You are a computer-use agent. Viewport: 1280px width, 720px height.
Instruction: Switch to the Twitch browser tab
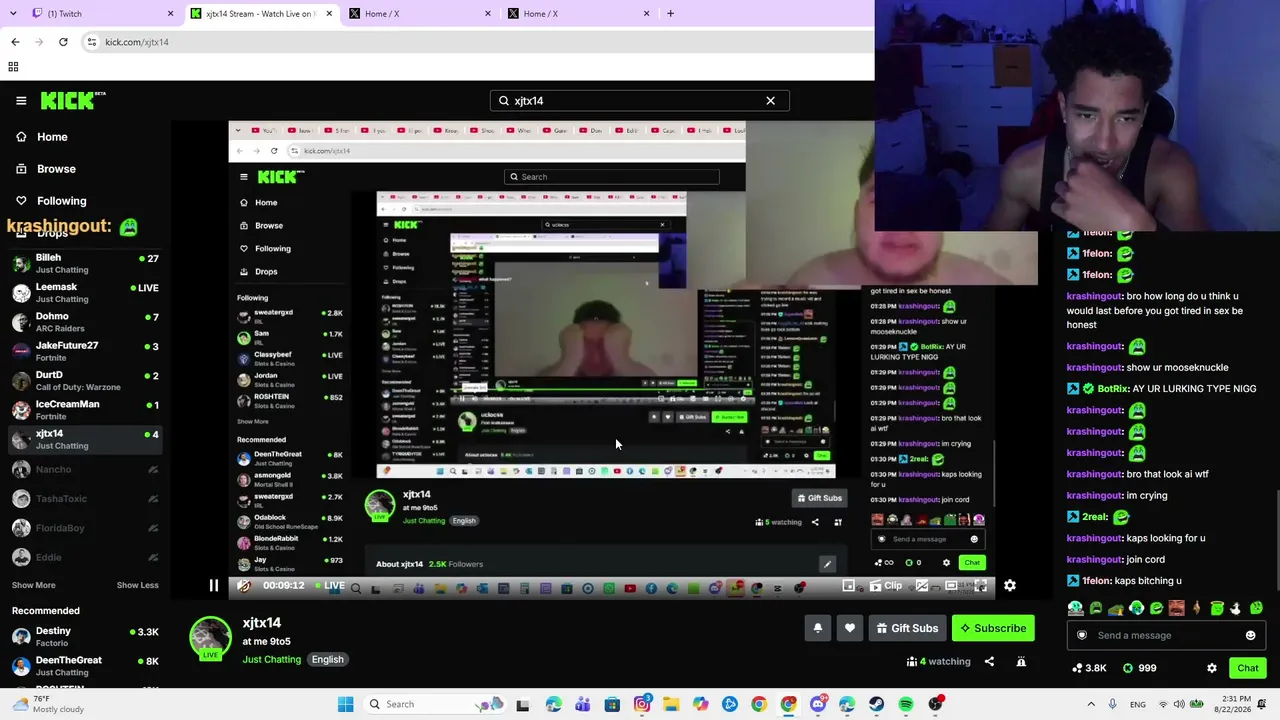[100, 13]
